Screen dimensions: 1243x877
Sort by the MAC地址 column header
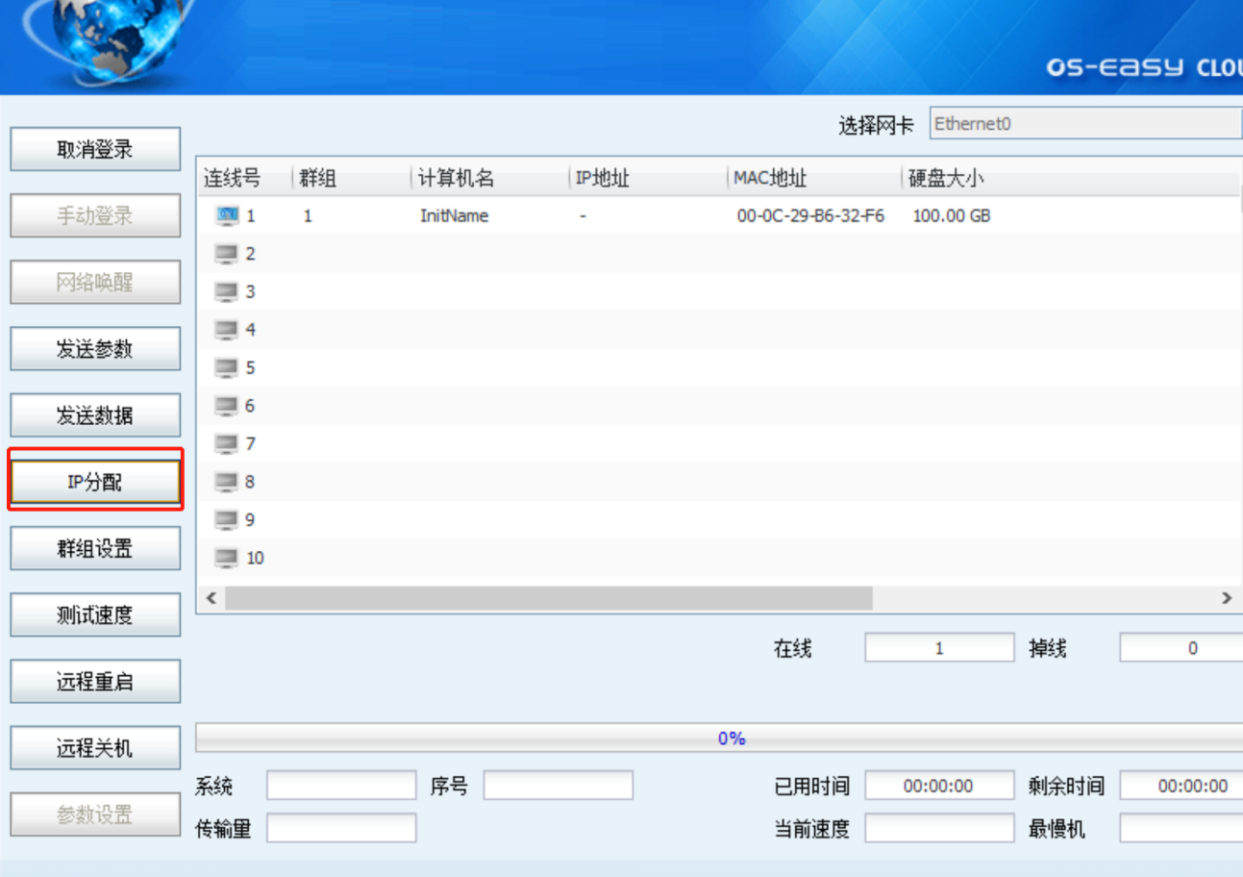tap(770, 179)
